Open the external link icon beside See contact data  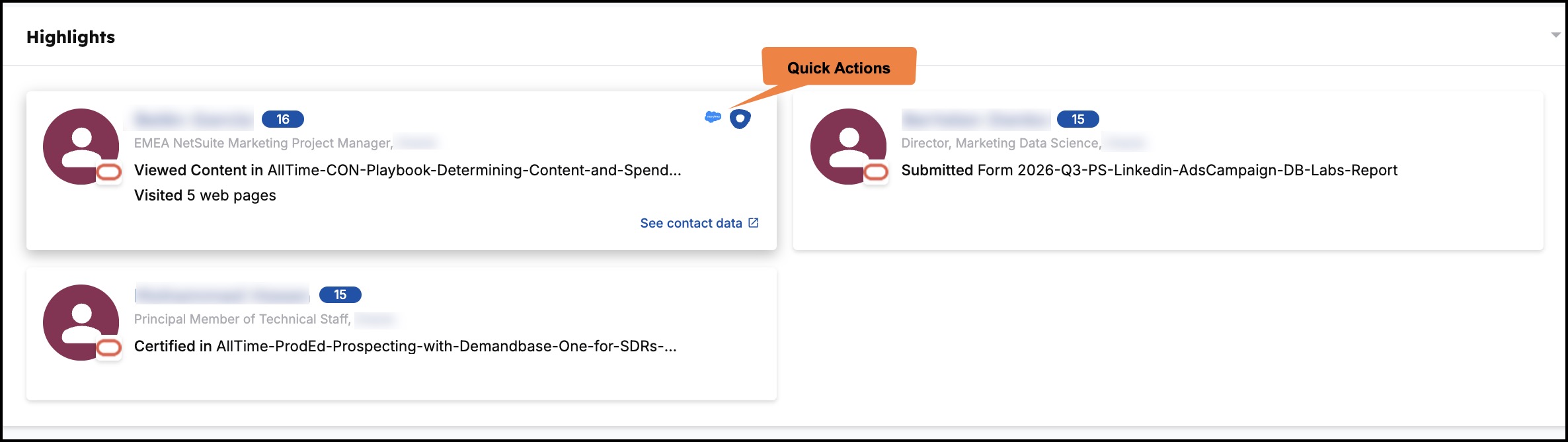753,223
